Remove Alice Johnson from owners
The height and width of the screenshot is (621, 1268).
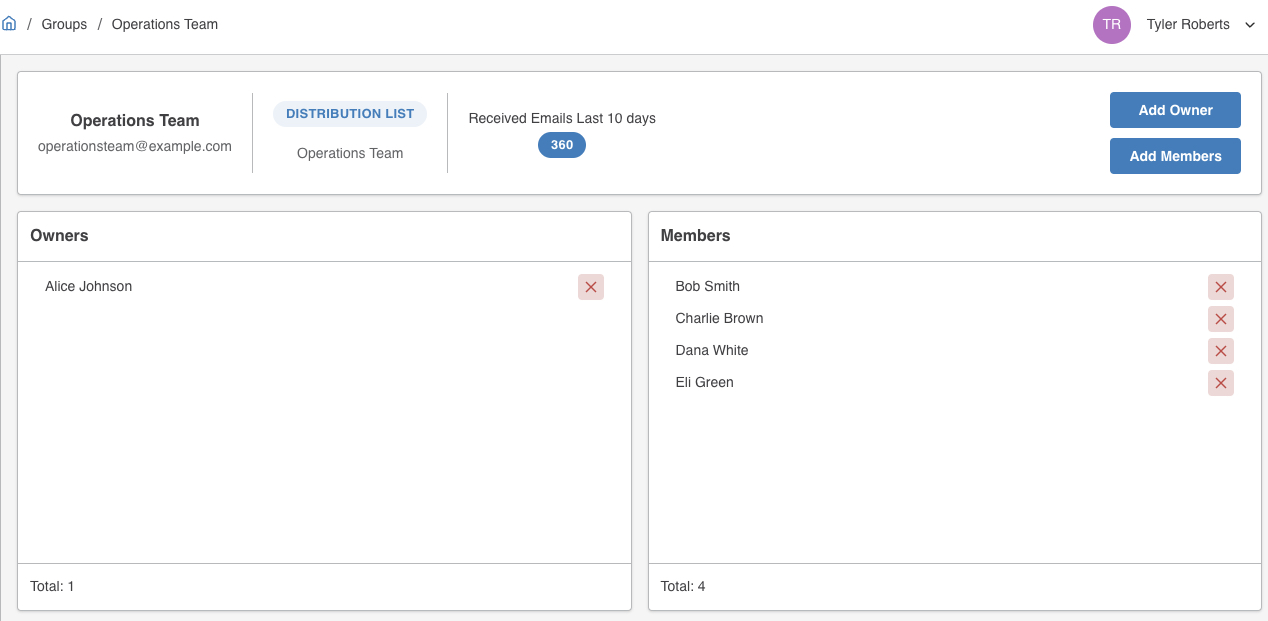click(x=591, y=287)
